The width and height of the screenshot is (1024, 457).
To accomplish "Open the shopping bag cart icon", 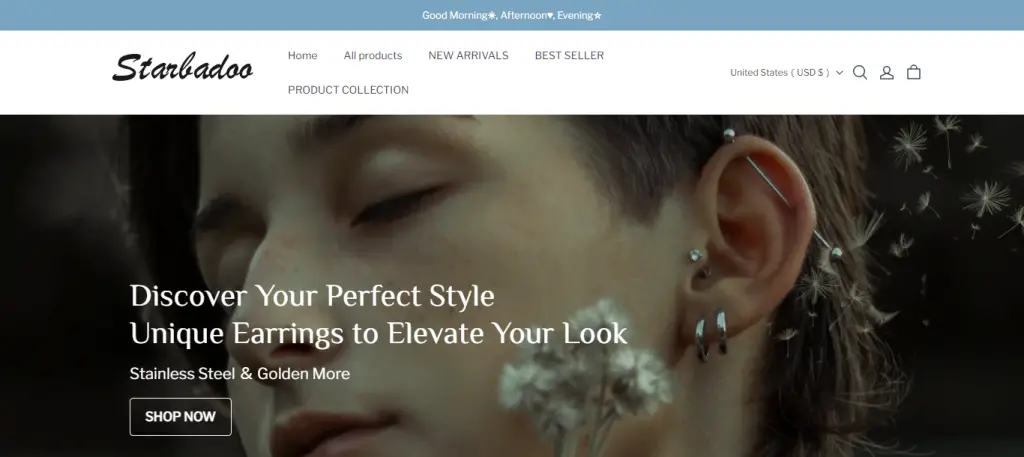I will 914,72.
